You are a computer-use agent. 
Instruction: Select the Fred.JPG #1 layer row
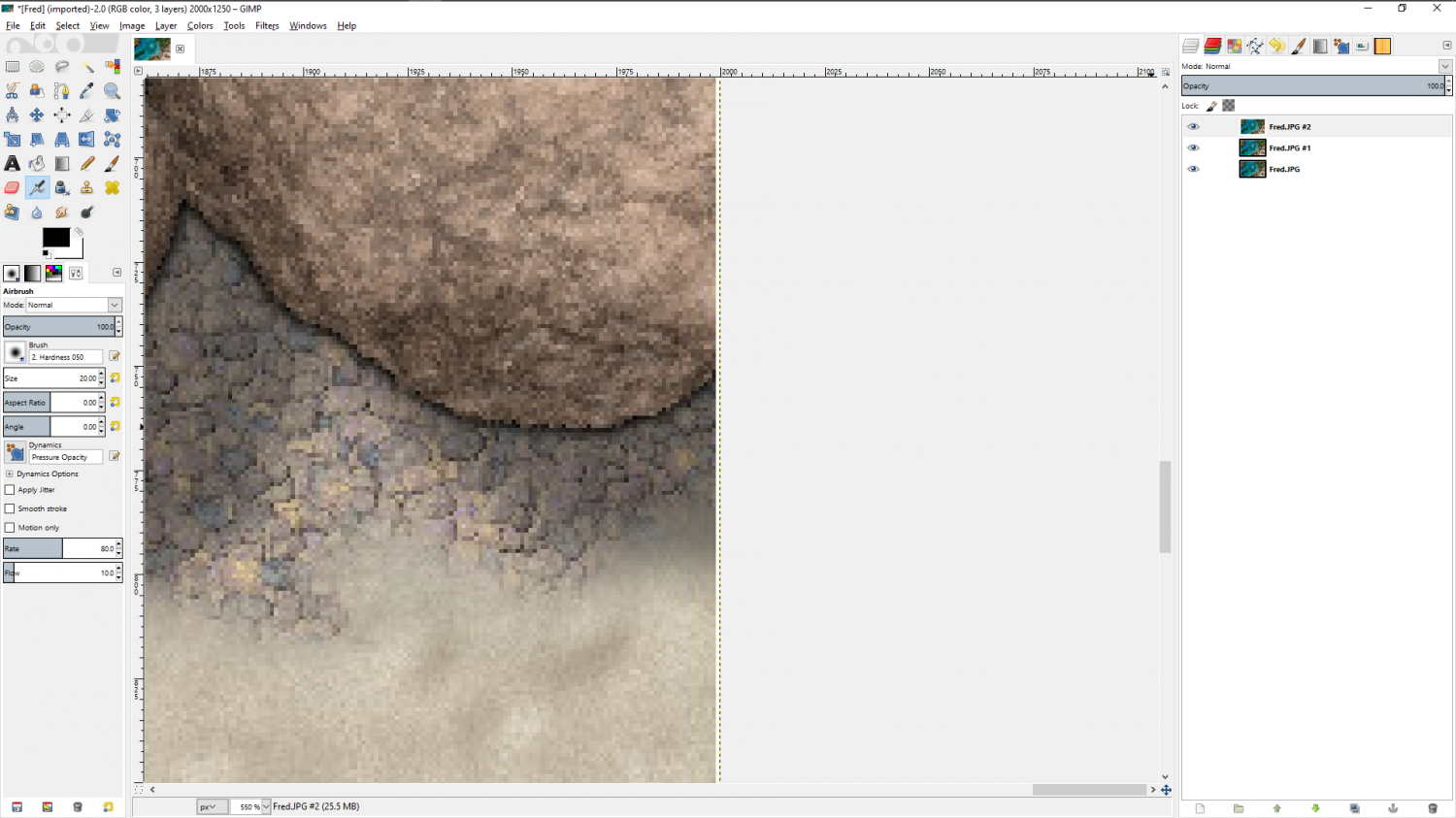point(1316,148)
